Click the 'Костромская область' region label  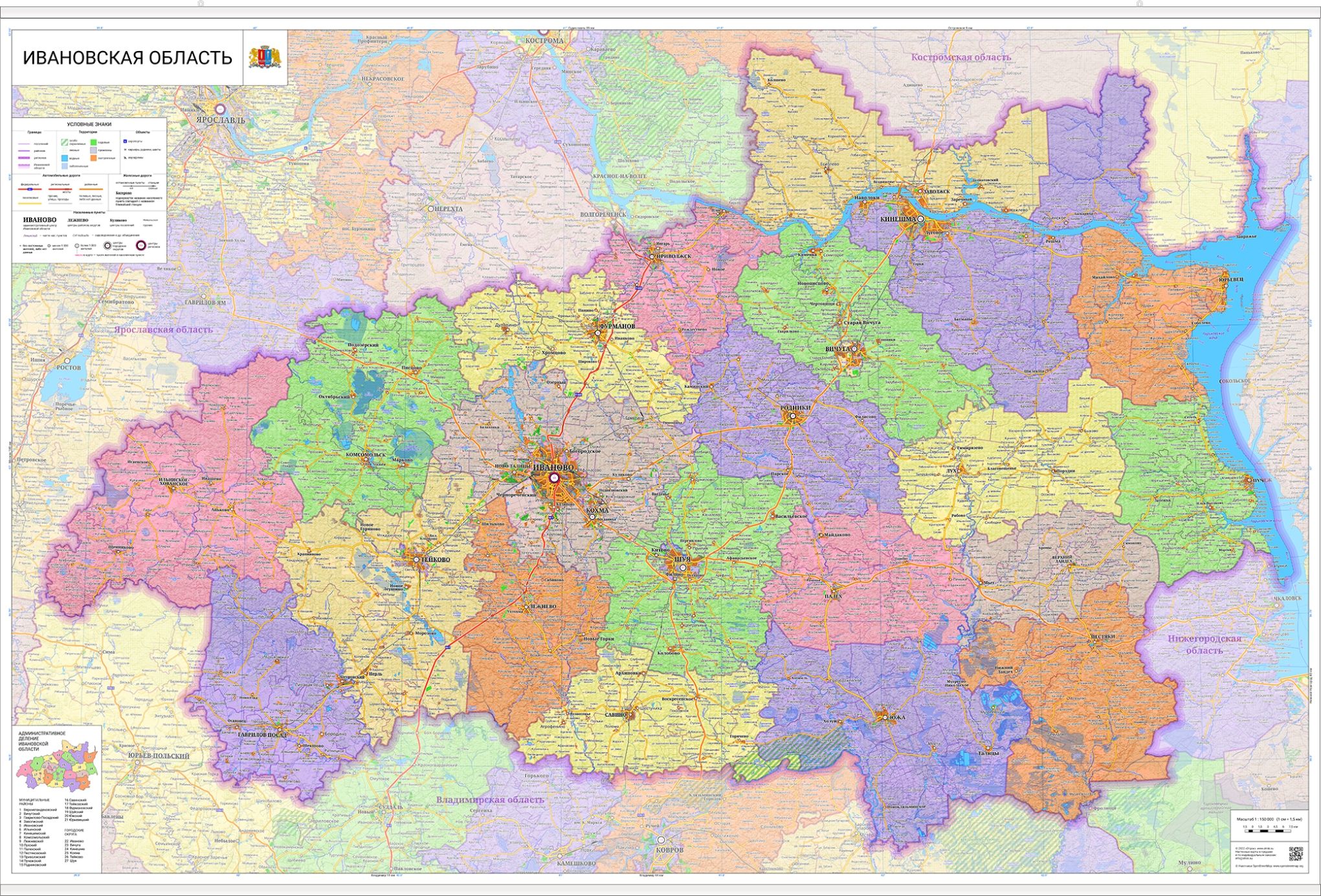960,57
